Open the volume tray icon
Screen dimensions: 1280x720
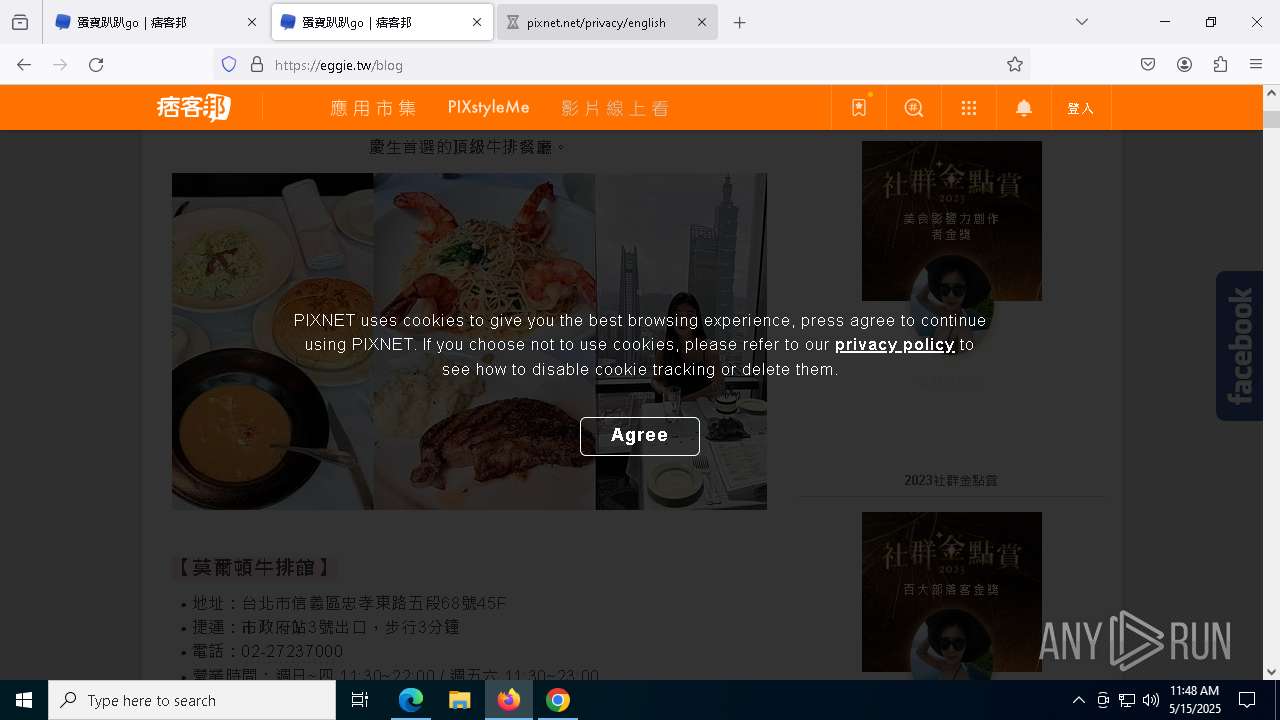(x=1151, y=700)
